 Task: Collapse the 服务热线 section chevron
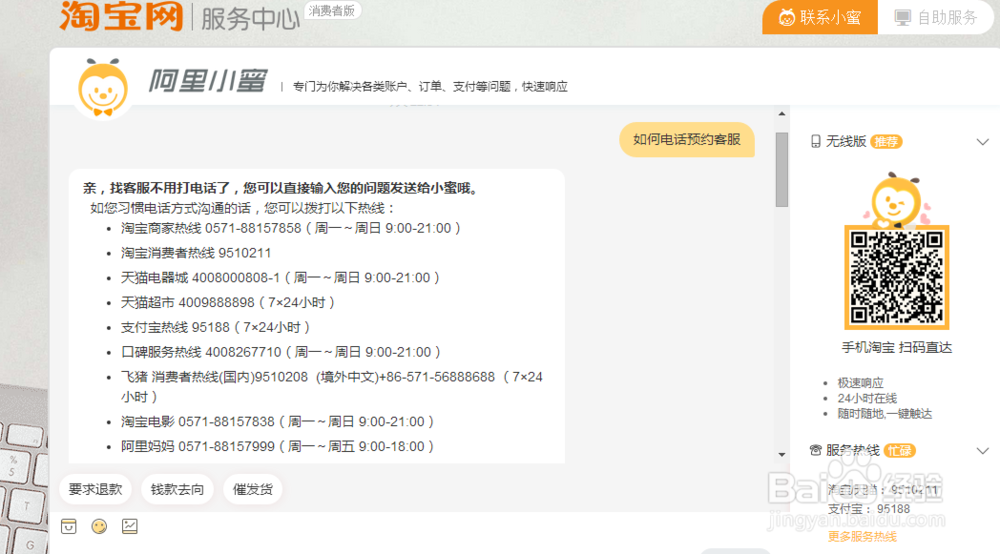tap(982, 451)
